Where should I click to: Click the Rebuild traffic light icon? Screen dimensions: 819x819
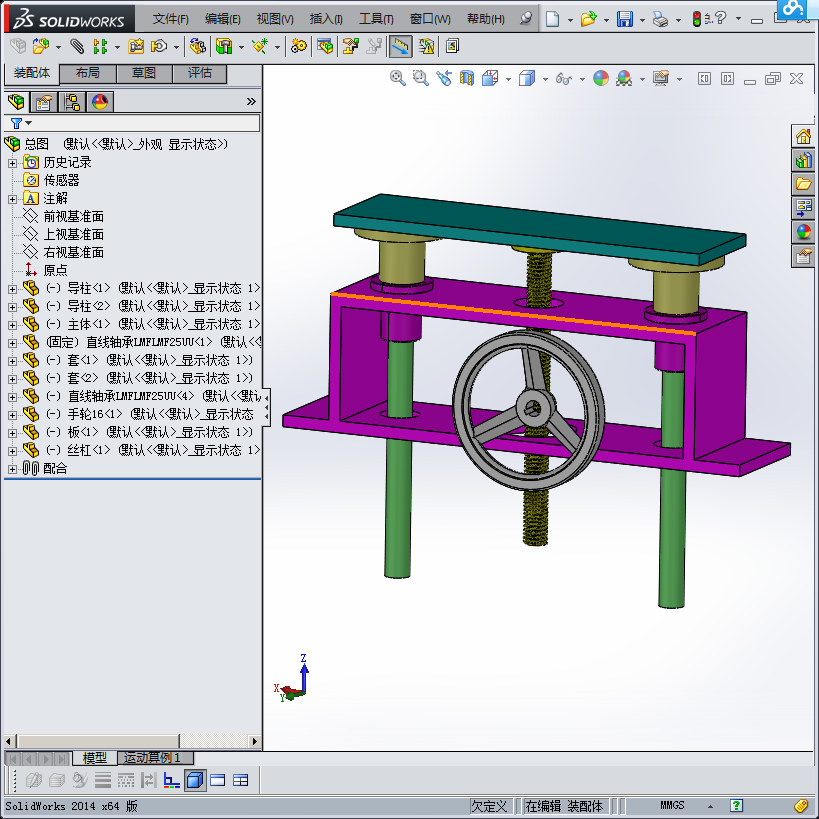[x=696, y=19]
